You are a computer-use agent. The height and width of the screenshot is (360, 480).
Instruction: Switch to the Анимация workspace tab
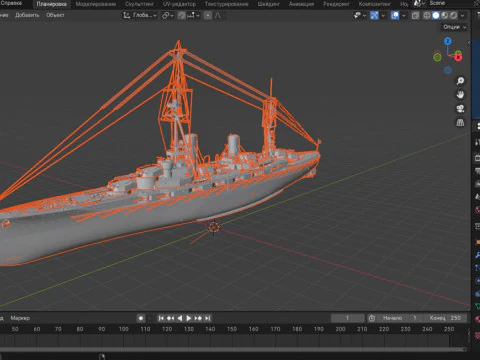point(301,4)
